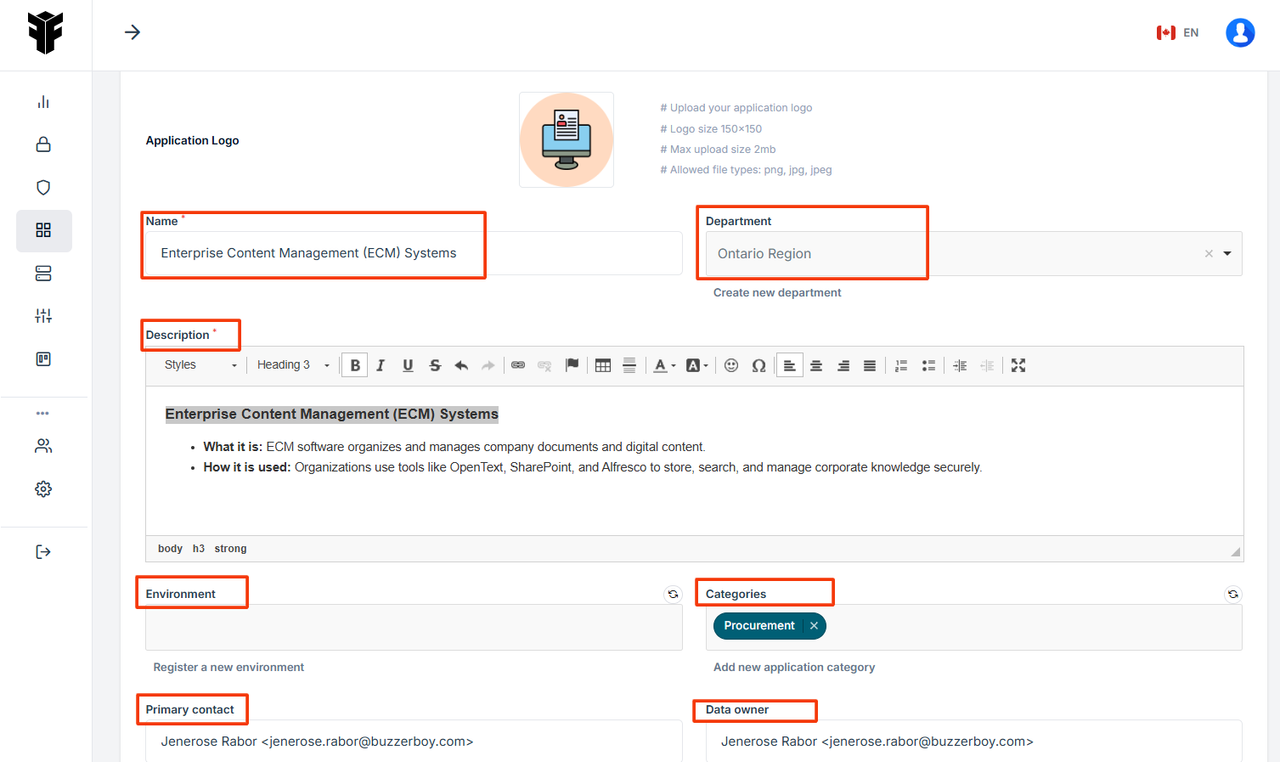The image size is (1280, 762).
Task: Click the Name input field
Action: 413,254
